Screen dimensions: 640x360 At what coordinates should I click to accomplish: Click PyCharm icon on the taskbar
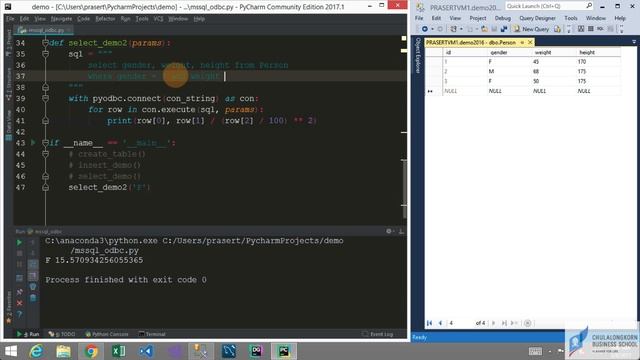click(284, 351)
